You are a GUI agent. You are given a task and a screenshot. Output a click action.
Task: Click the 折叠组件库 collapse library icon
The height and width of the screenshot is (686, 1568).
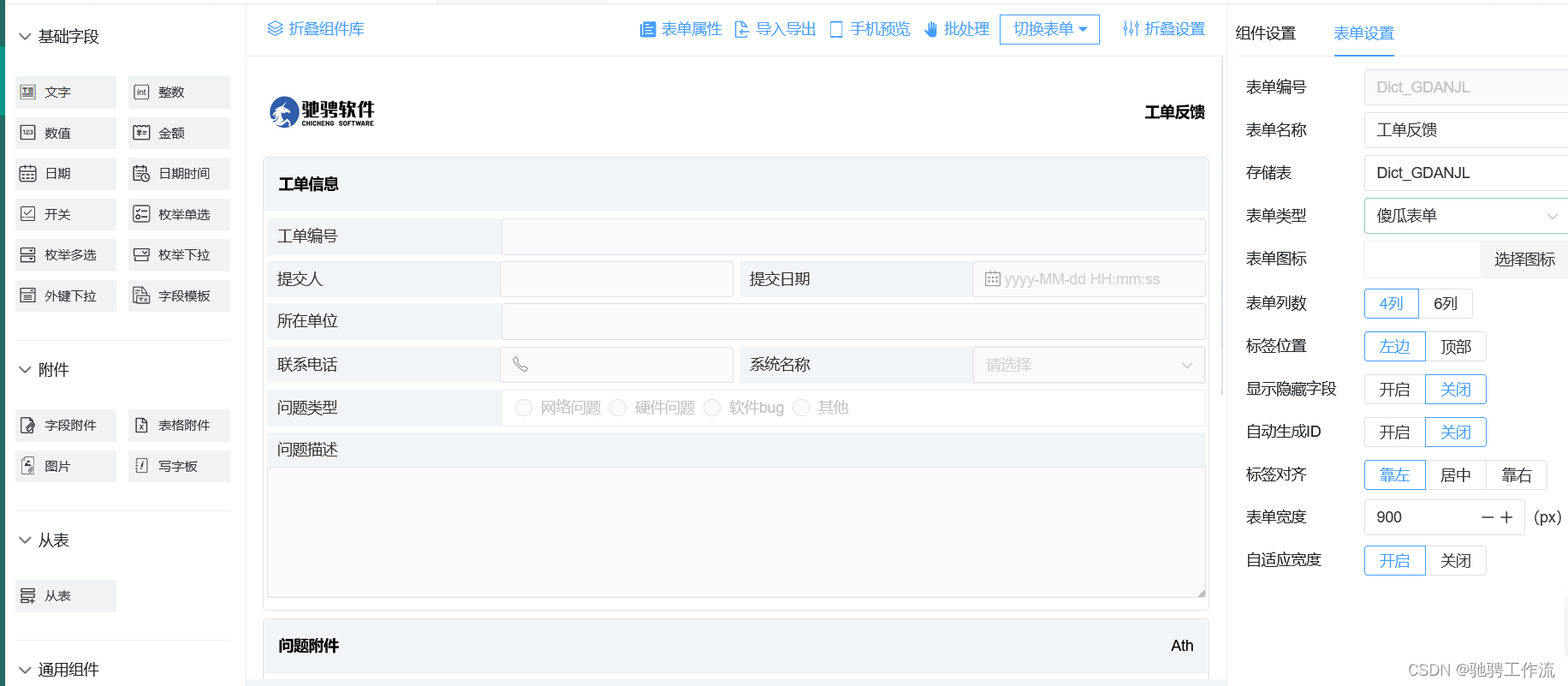click(x=275, y=28)
